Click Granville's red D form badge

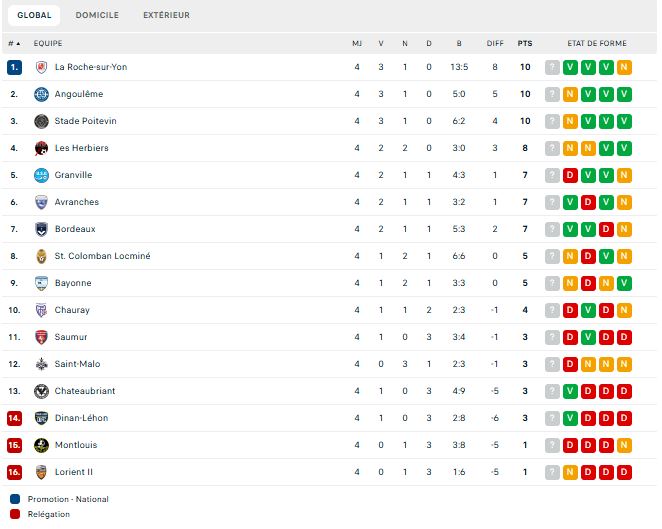pos(570,175)
